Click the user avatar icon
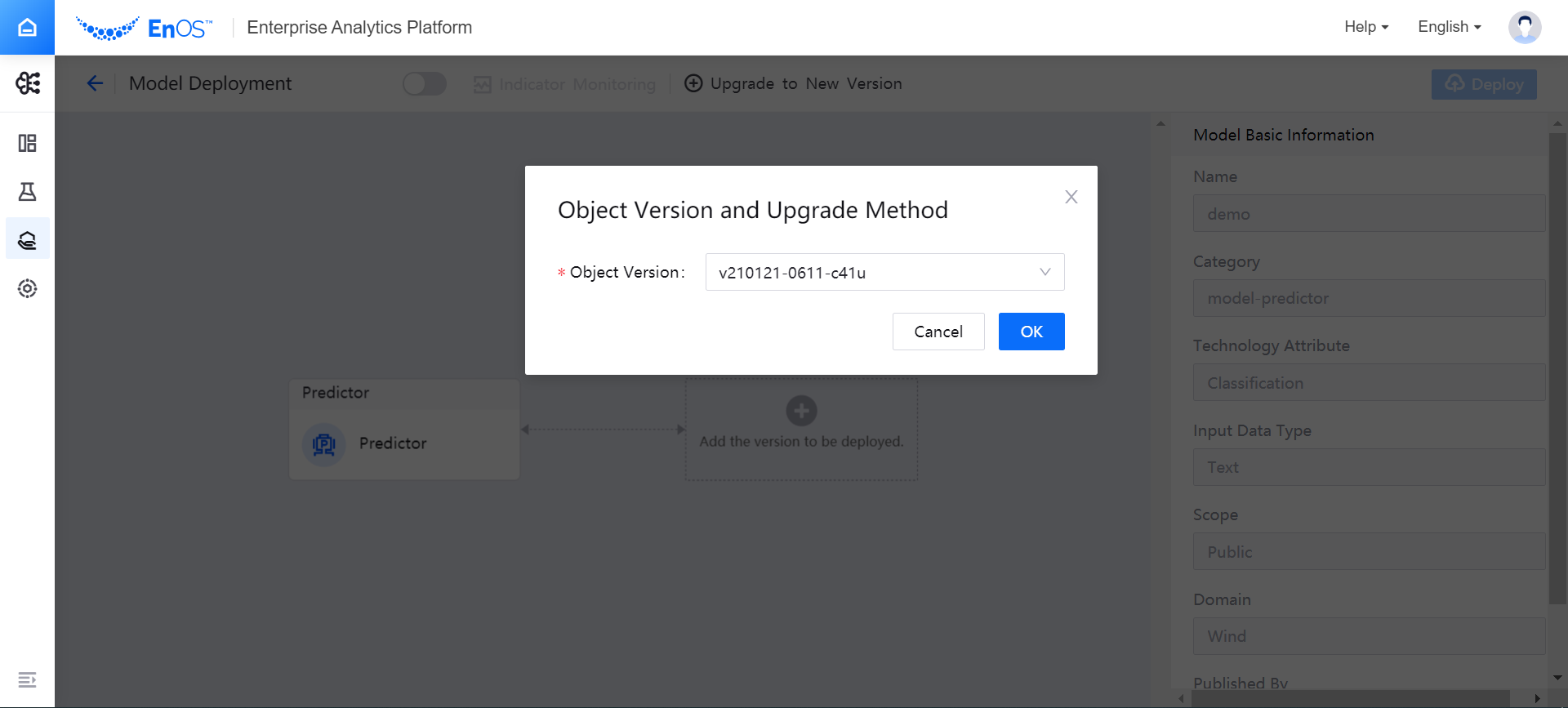 coord(1525,27)
